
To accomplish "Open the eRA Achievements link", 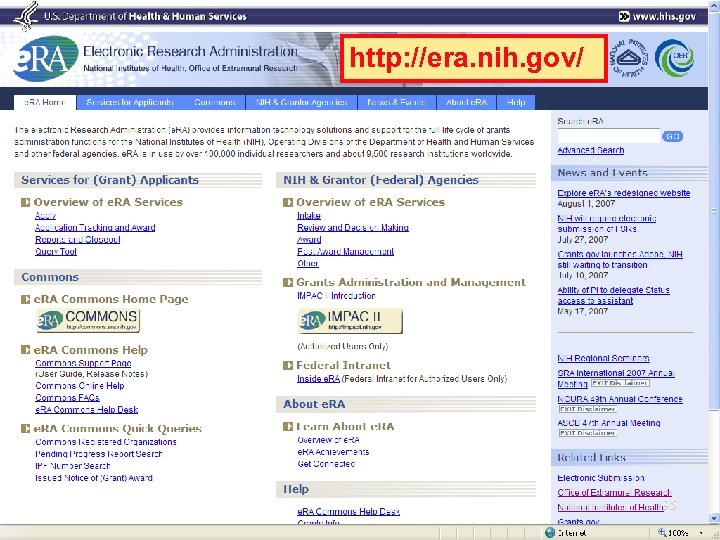I will [x=333, y=452].
